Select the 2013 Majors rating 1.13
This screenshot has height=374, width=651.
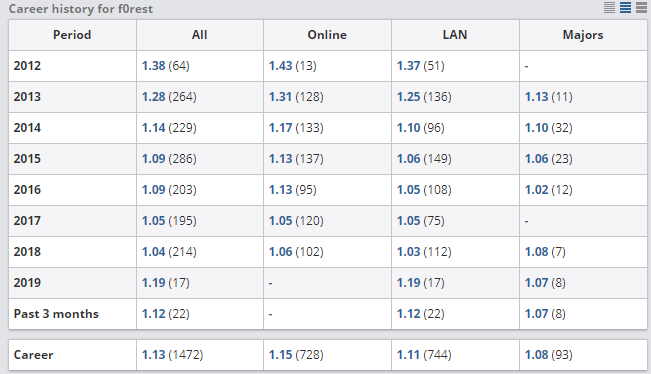click(x=536, y=97)
